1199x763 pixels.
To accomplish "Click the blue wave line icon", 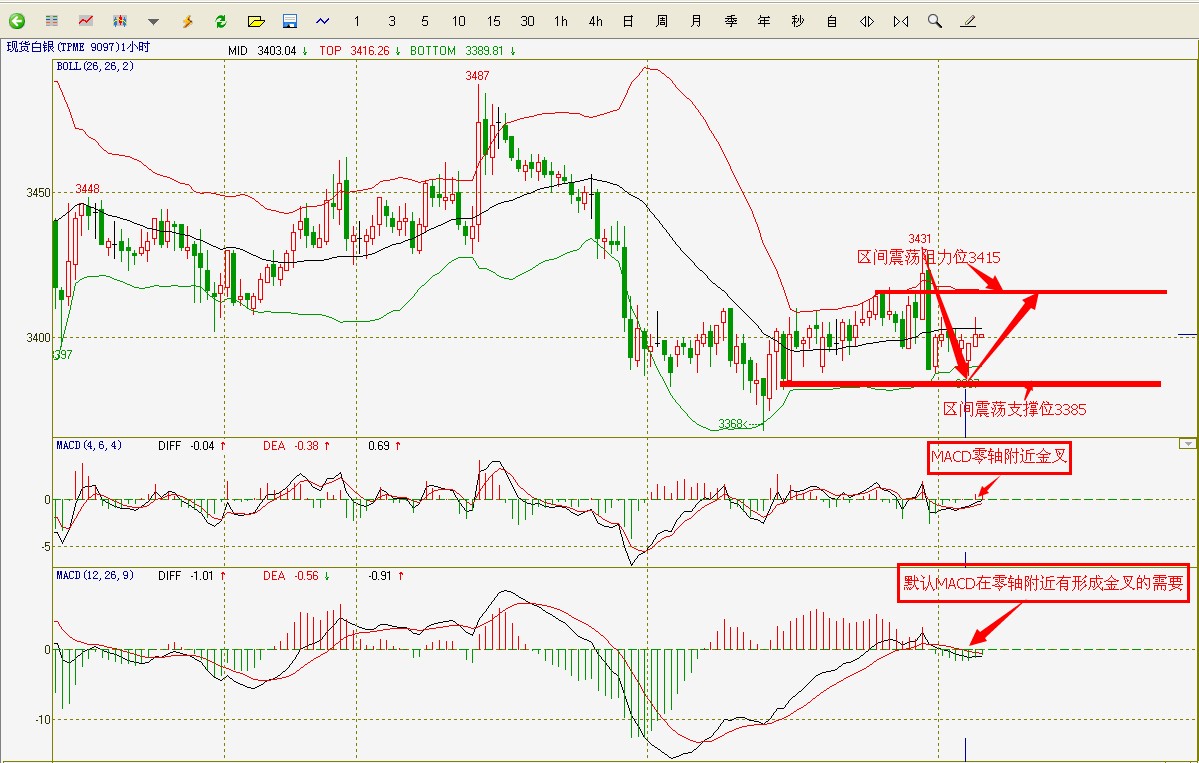I will coord(323,20).
